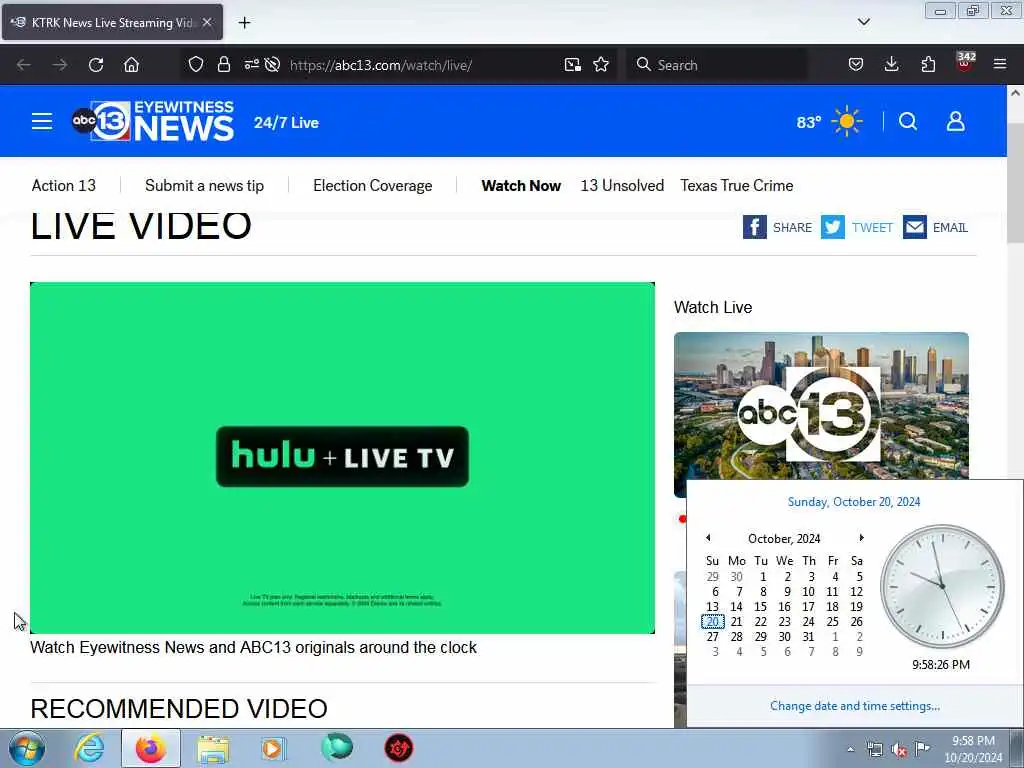The width and height of the screenshot is (1024, 768).
Task: Show hidden system tray icons
Action: point(850,749)
